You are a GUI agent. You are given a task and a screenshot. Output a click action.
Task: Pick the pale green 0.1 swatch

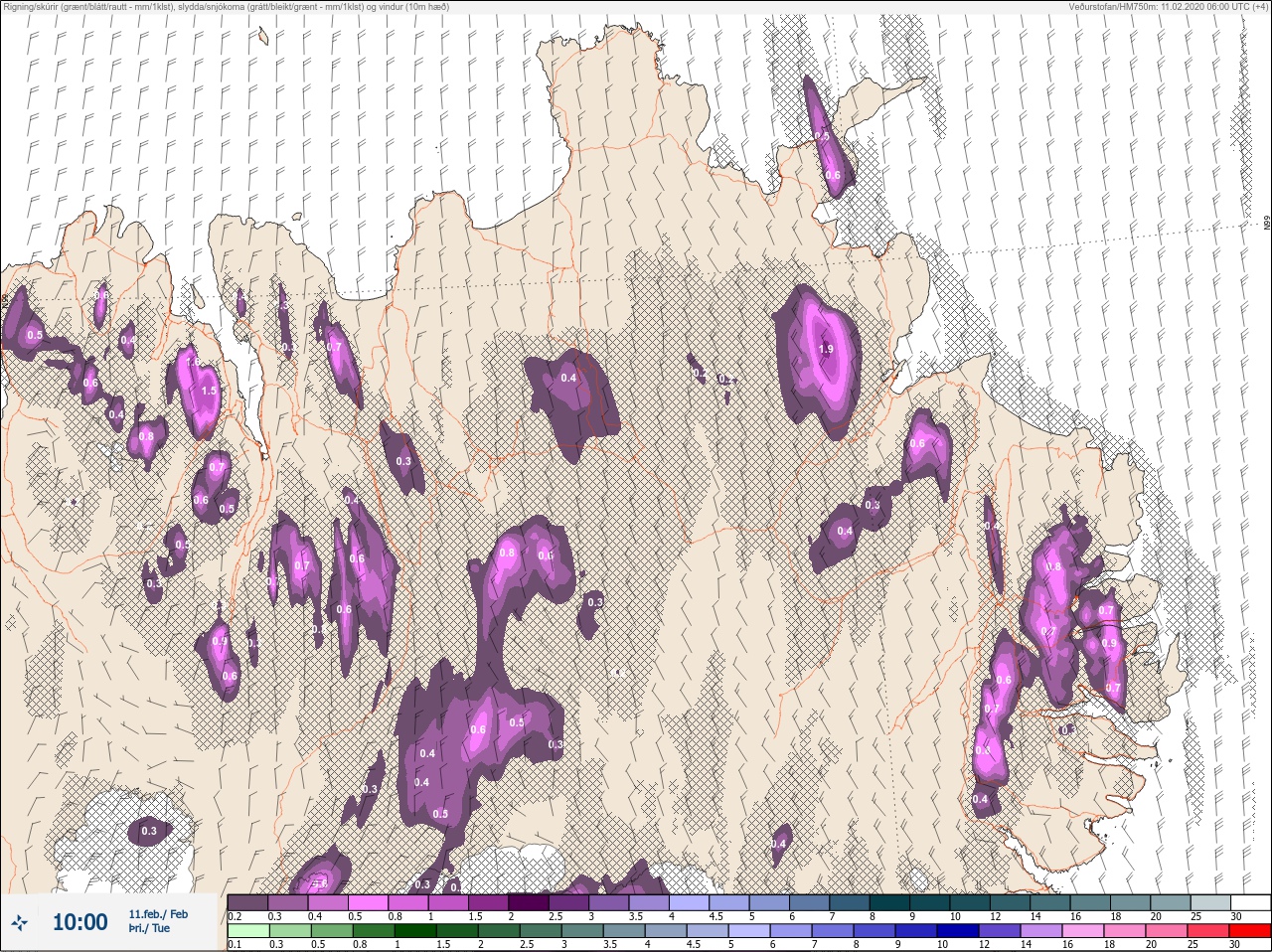247,931
